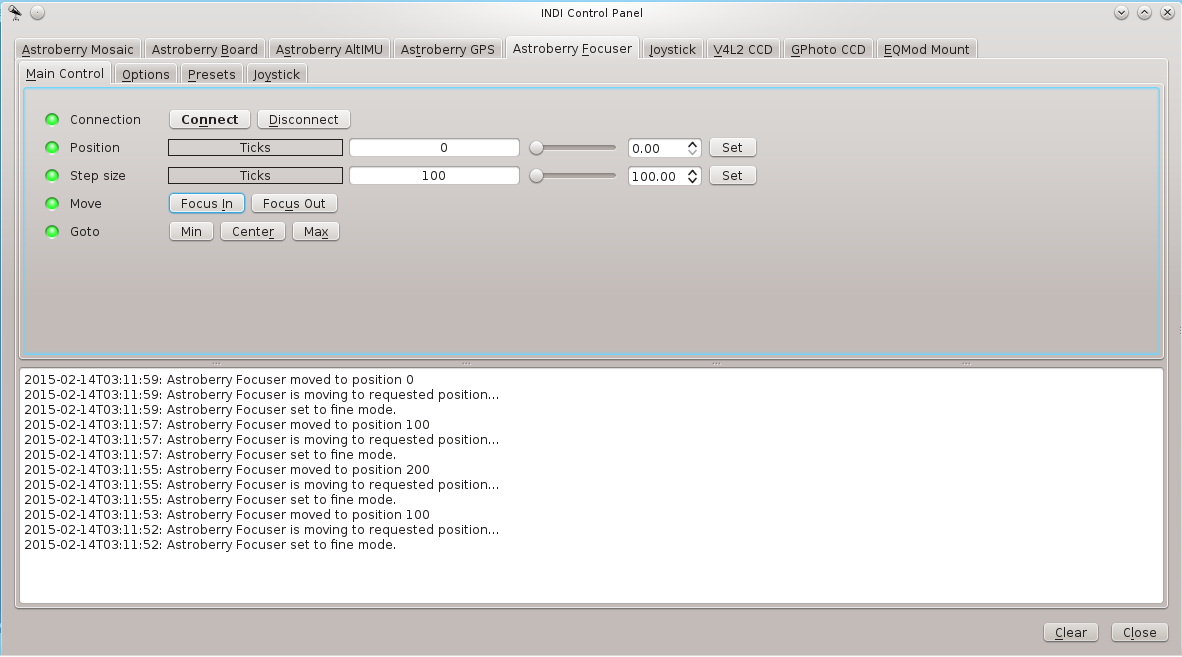The width and height of the screenshot is (1182, 657).
Task: Click the Position slider handle
Action: (537, 148)
